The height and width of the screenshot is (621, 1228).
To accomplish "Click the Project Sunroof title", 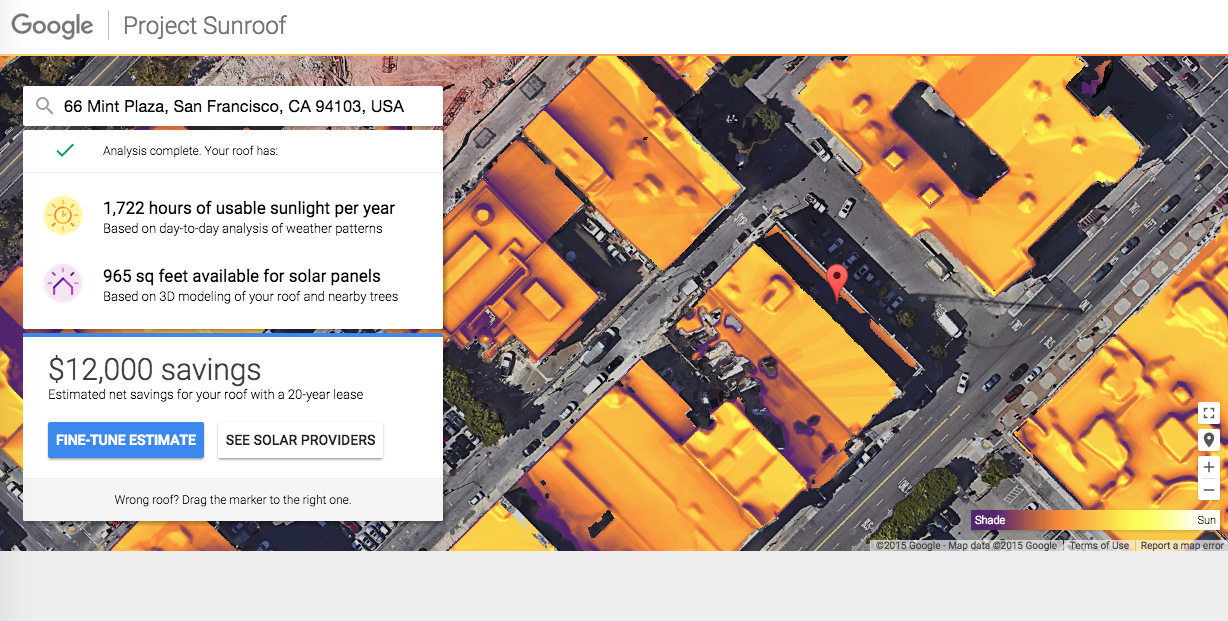I will click(205, 25).
